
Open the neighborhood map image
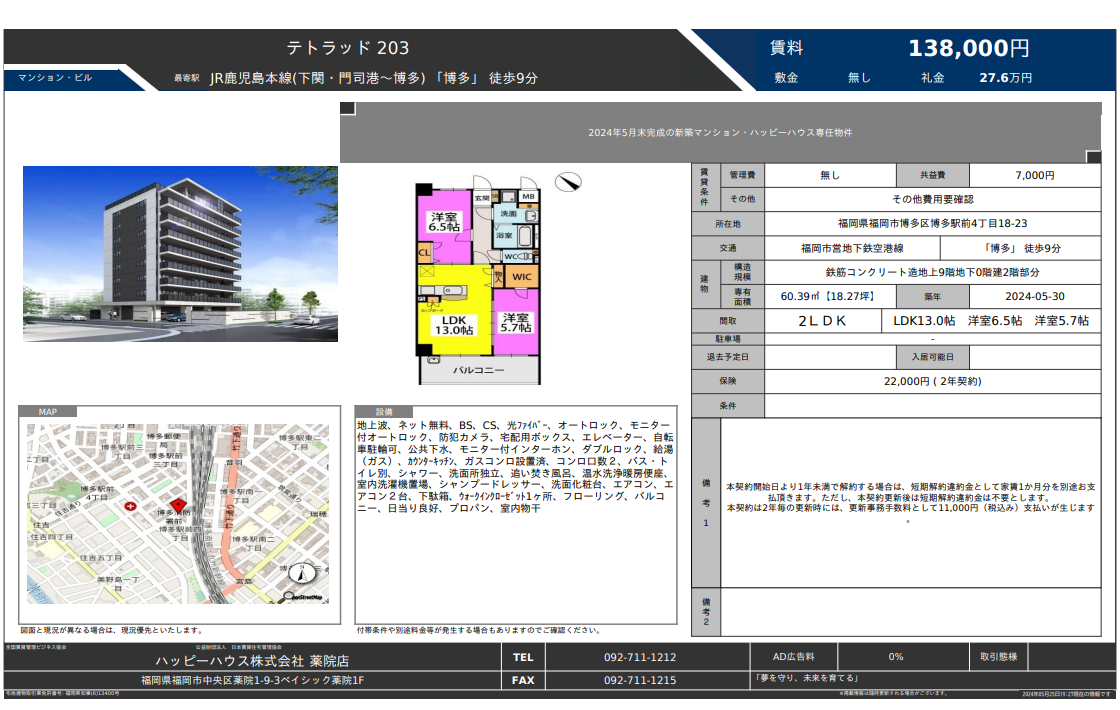click(x=179, y=514)
